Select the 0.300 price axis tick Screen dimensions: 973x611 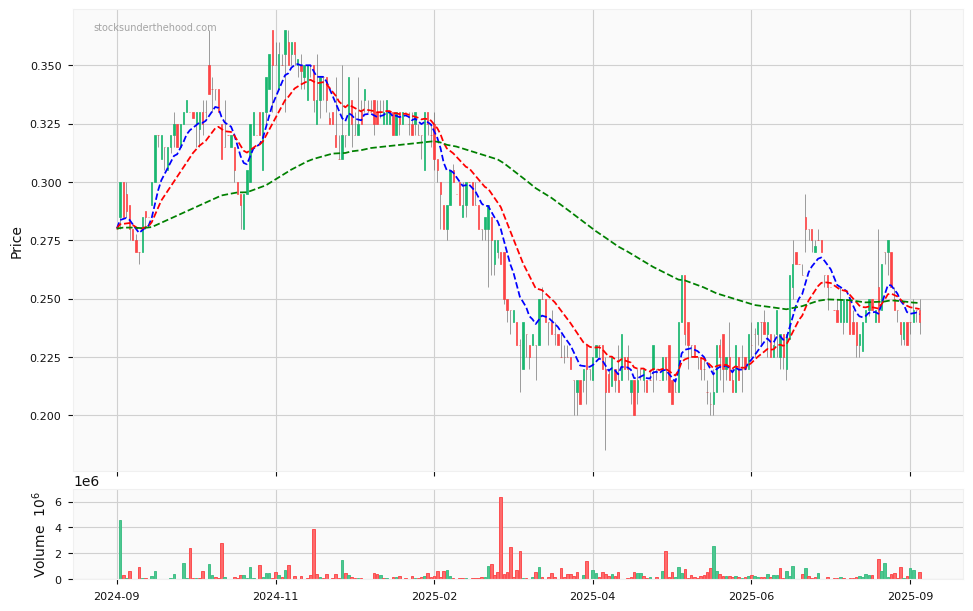(43, 183)
